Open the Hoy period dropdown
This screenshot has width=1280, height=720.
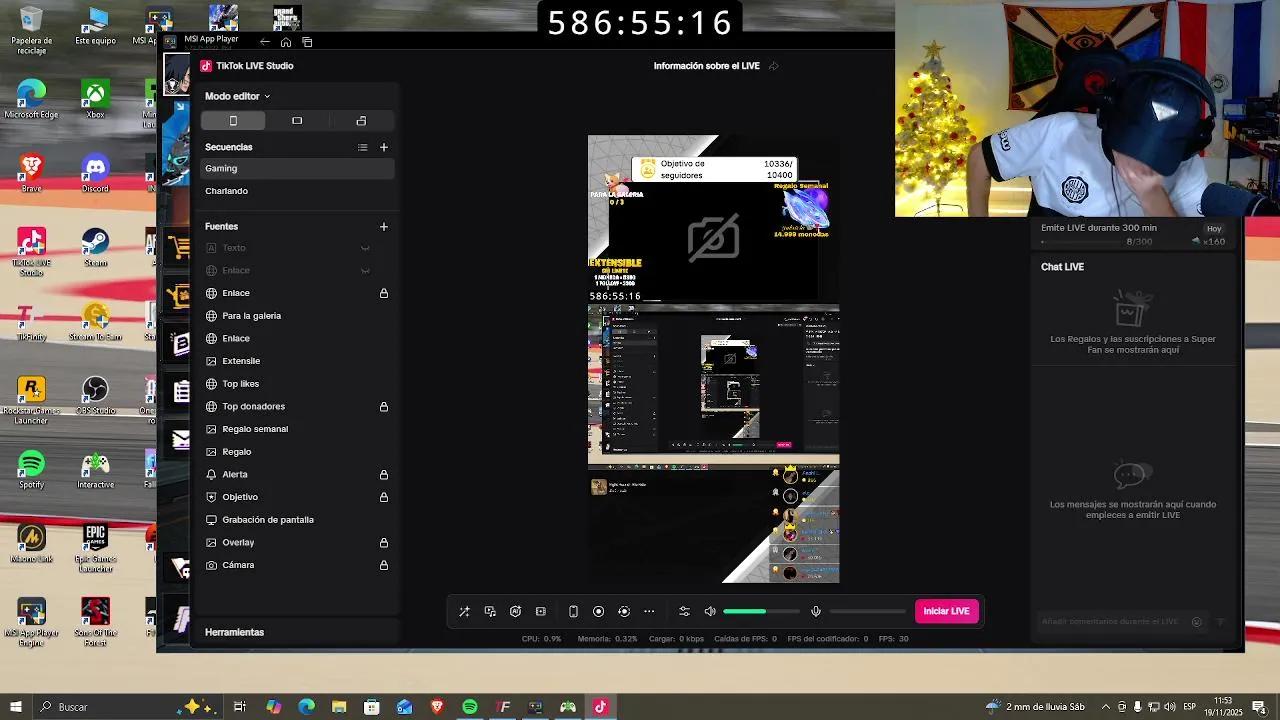click(1214, 228)
